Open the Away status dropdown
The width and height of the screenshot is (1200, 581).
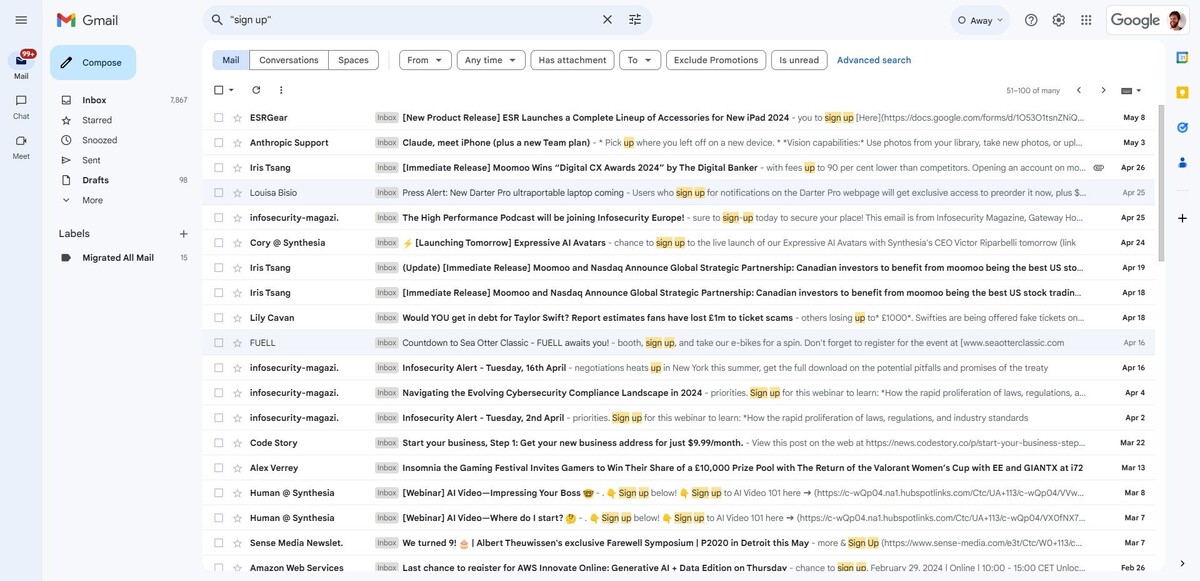980,20
